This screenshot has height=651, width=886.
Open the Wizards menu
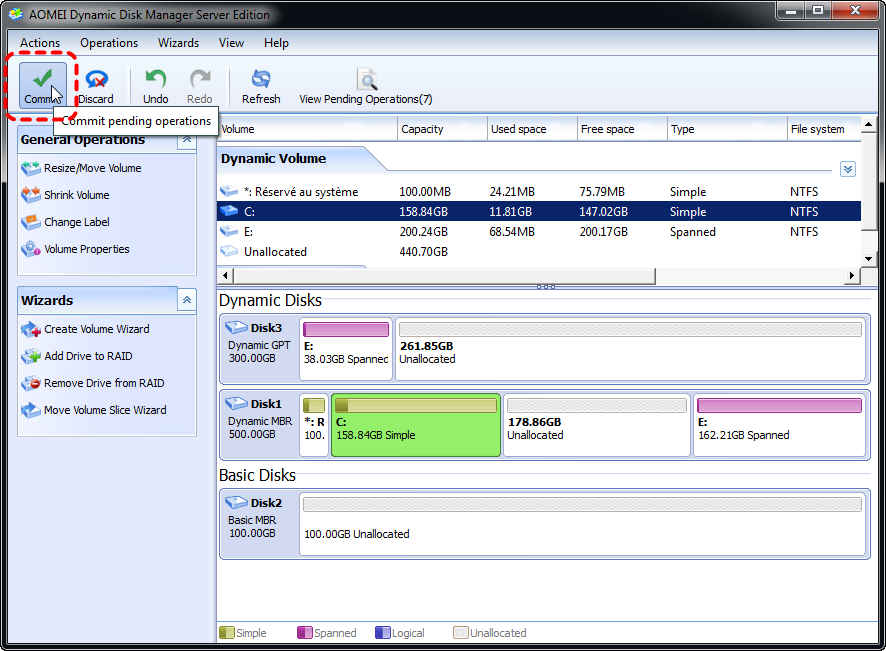[x=178, y=43]
